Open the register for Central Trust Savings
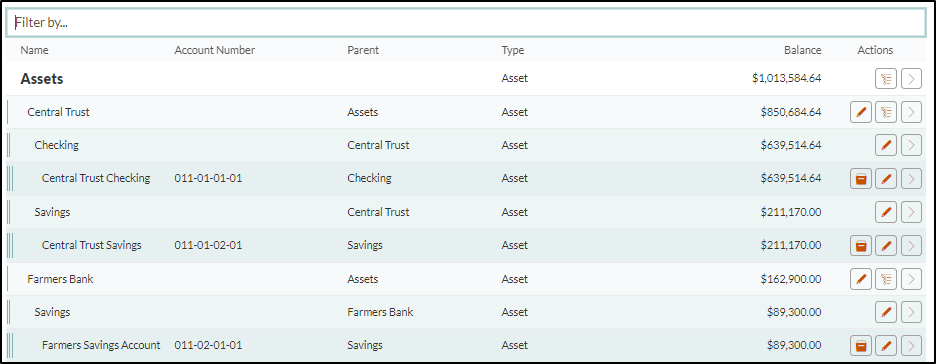 point(861,245)
